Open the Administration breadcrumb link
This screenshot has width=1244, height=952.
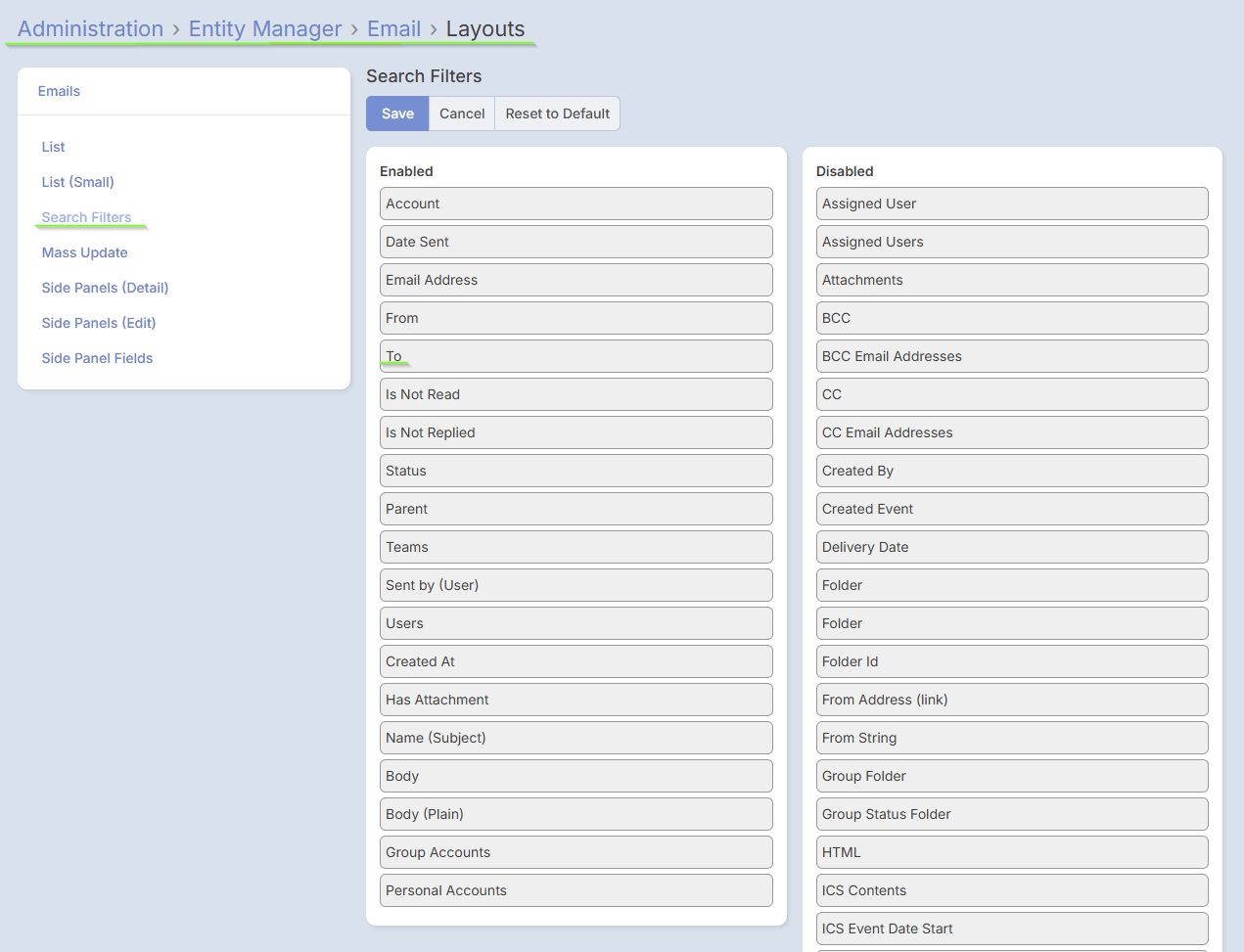click(x=90, y=29)
